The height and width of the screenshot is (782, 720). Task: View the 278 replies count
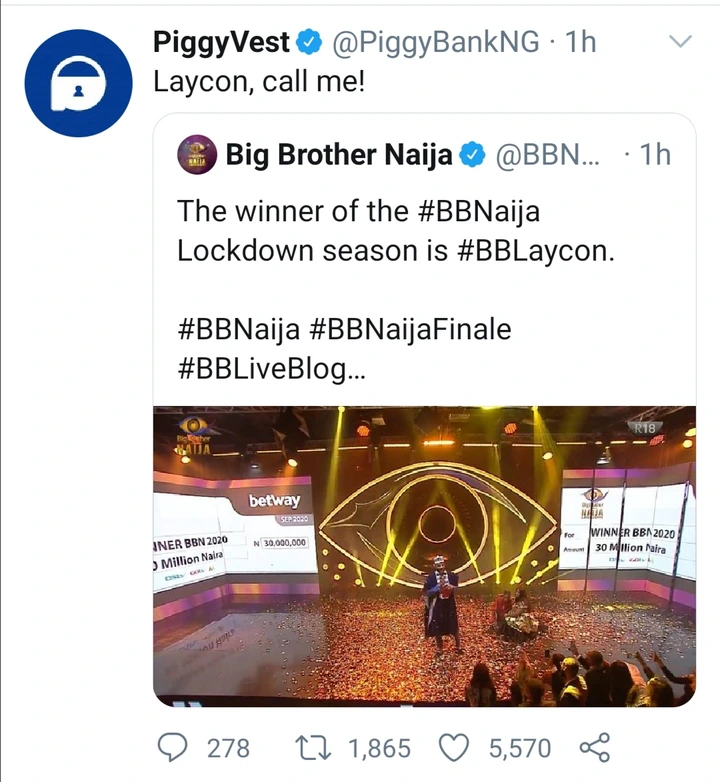(227, 747)
